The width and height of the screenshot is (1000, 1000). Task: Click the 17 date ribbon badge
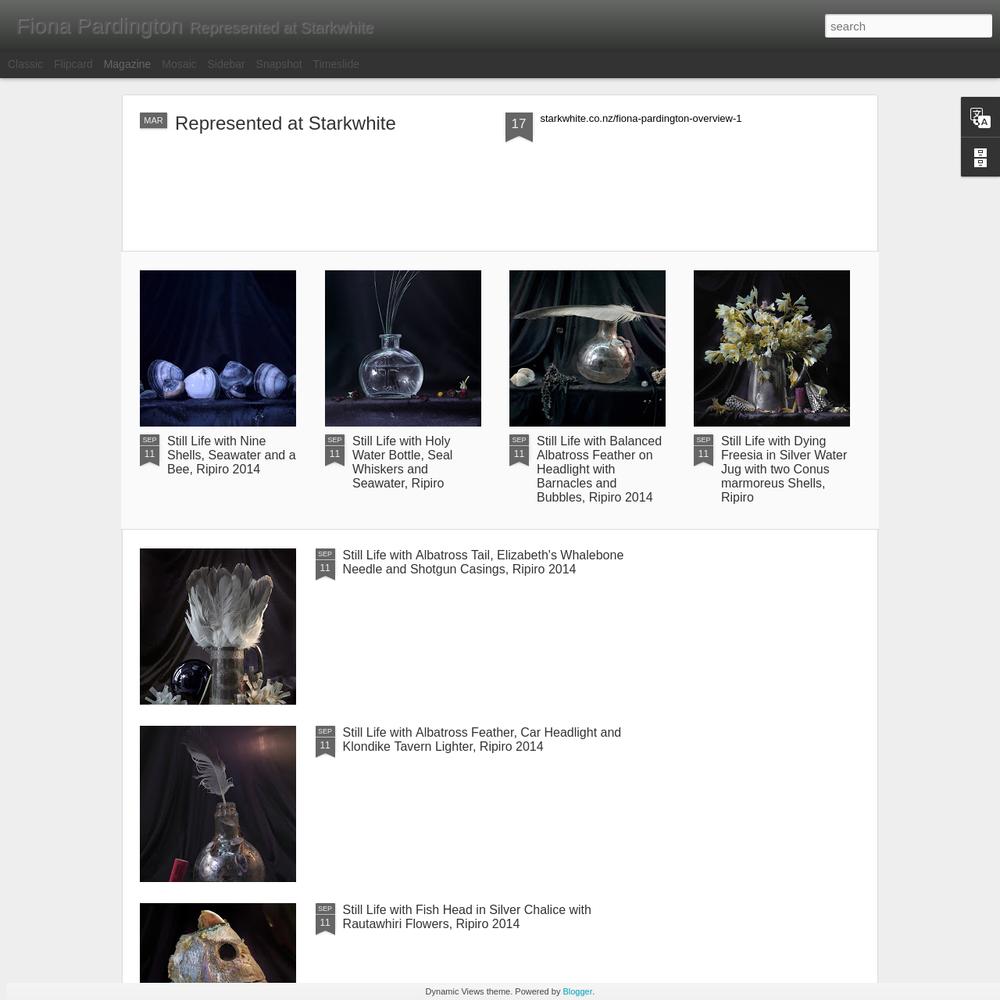point(518,127)
